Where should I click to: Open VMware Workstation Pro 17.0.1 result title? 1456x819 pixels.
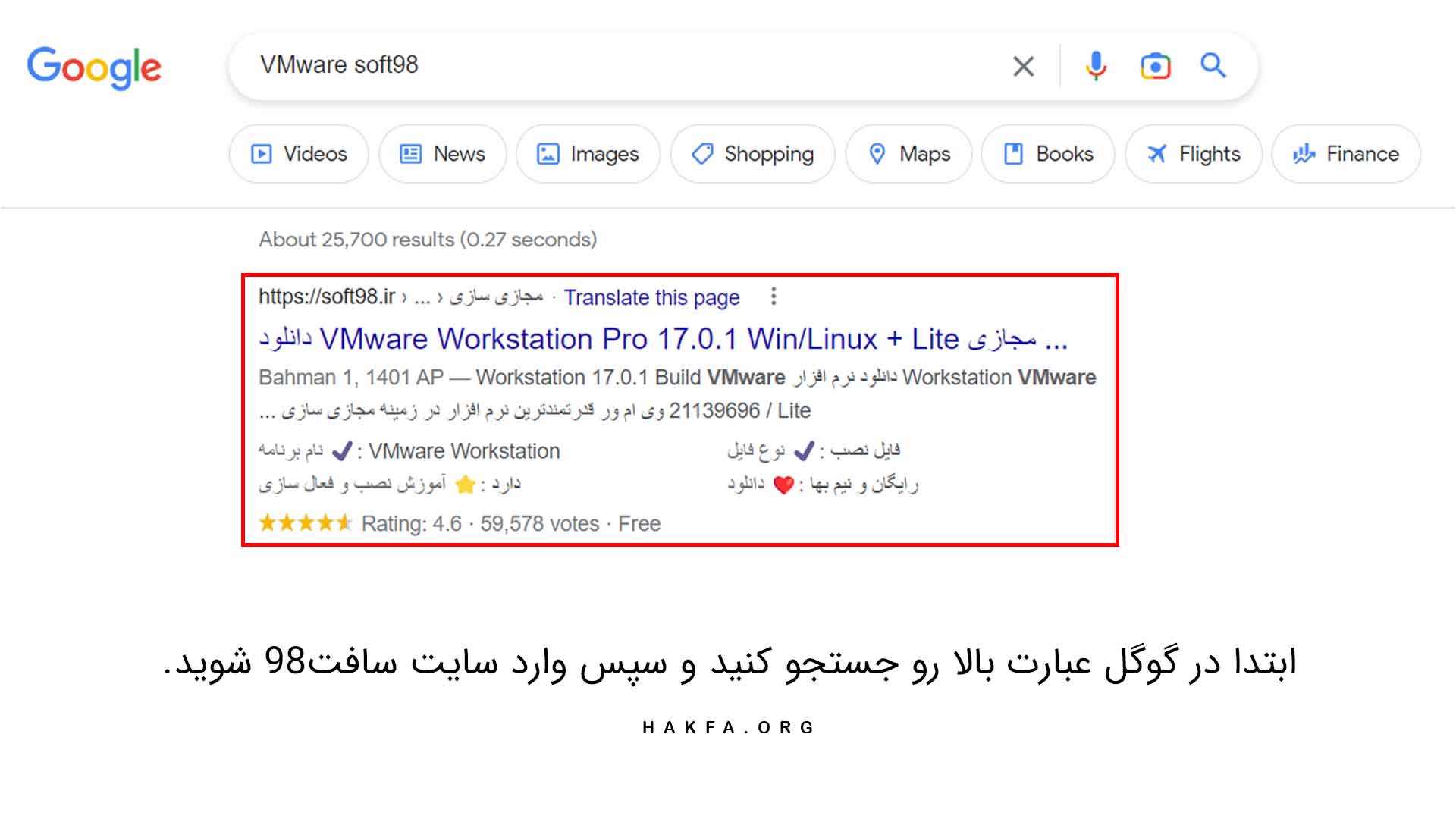[664, 339]
